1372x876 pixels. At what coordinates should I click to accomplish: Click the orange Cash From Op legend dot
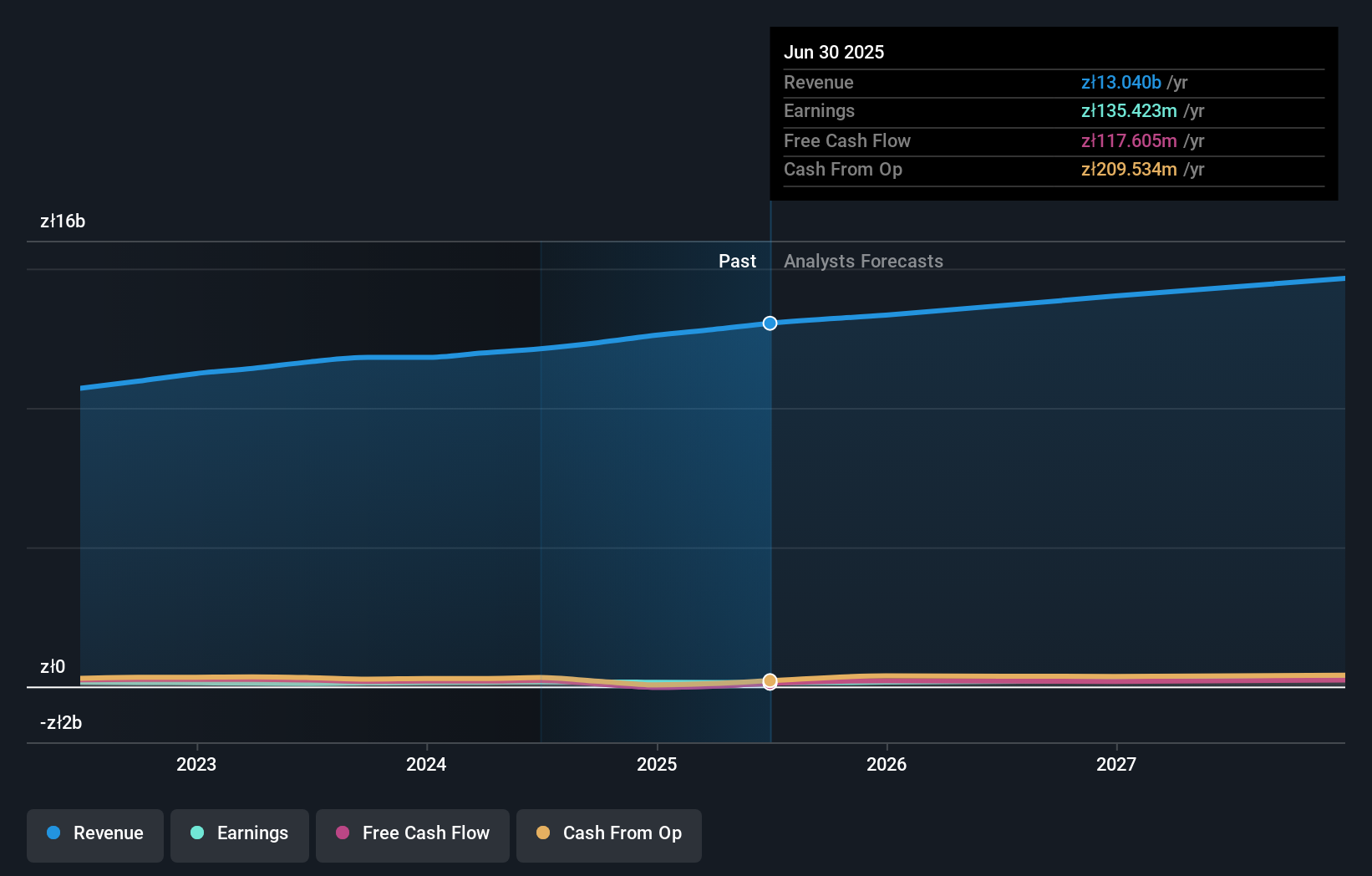pos(543,833)
